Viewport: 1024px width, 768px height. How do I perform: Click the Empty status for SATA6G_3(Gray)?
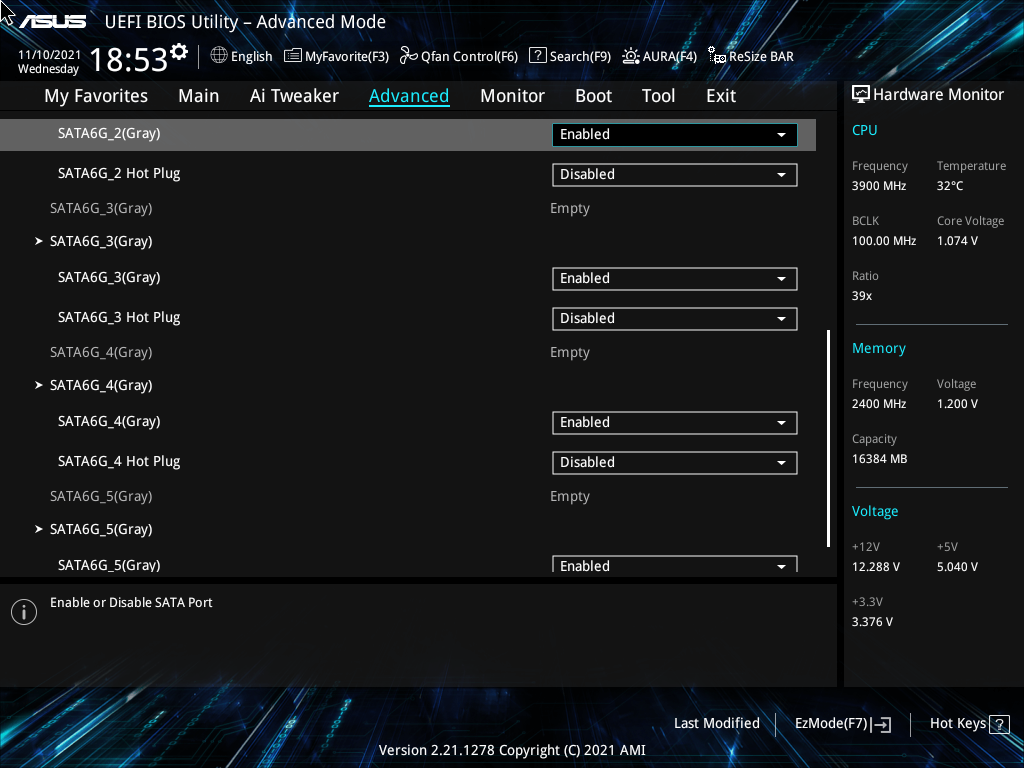click(x=569, y=209)
